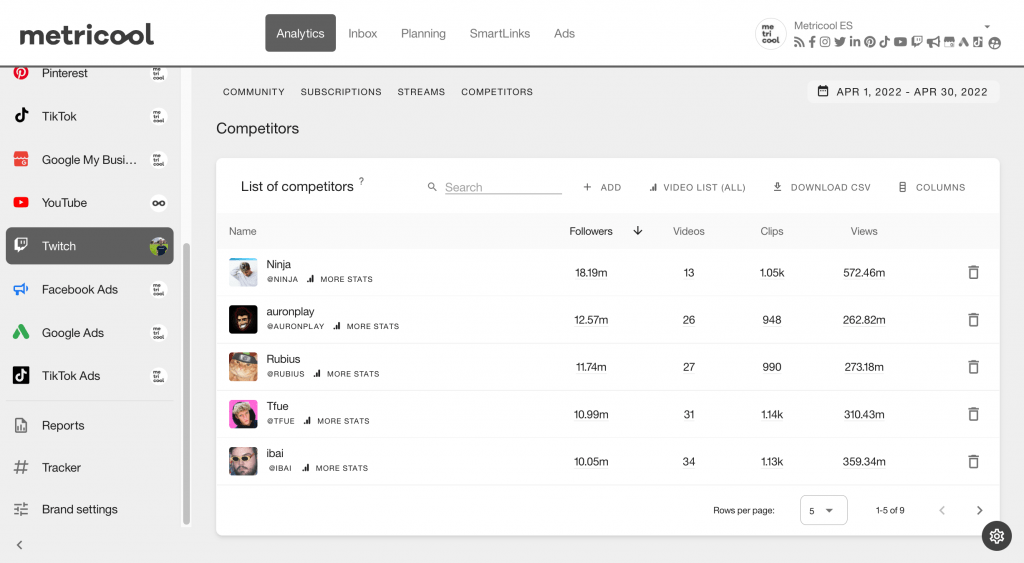Viewport: 1024px width, 563px height.
Task: Go to YouTube analytics in the sidebar
Action: point(89,202)
